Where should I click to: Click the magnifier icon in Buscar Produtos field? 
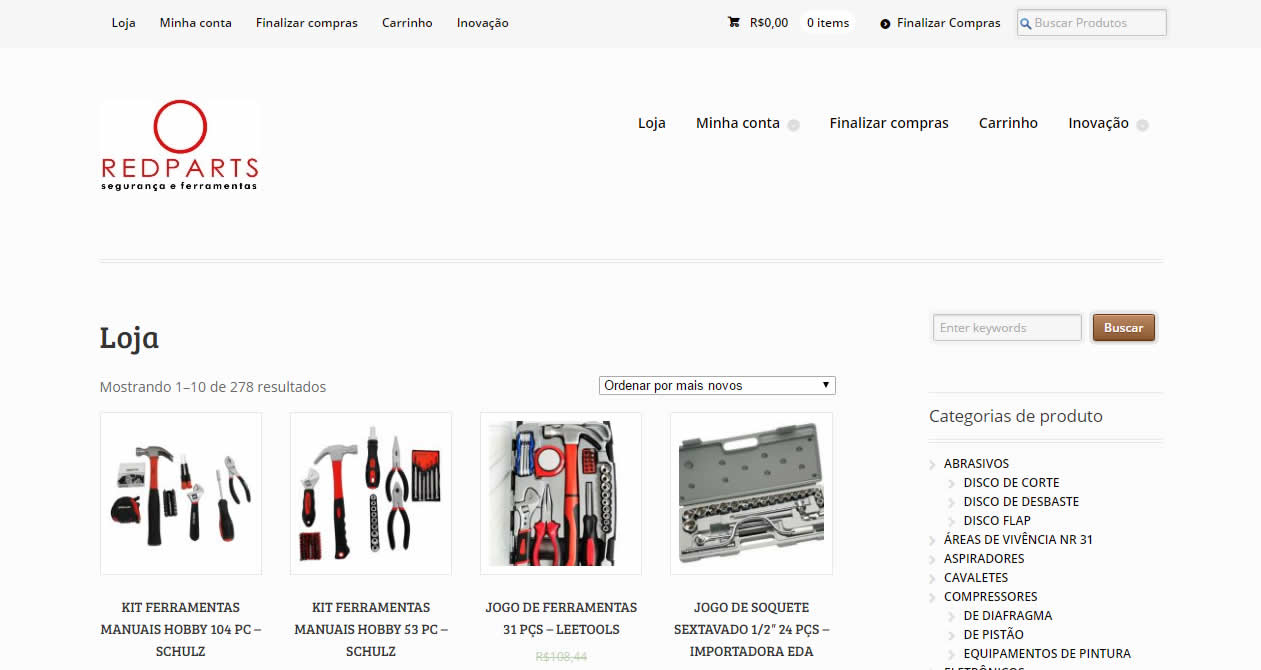pos(1025,23)
